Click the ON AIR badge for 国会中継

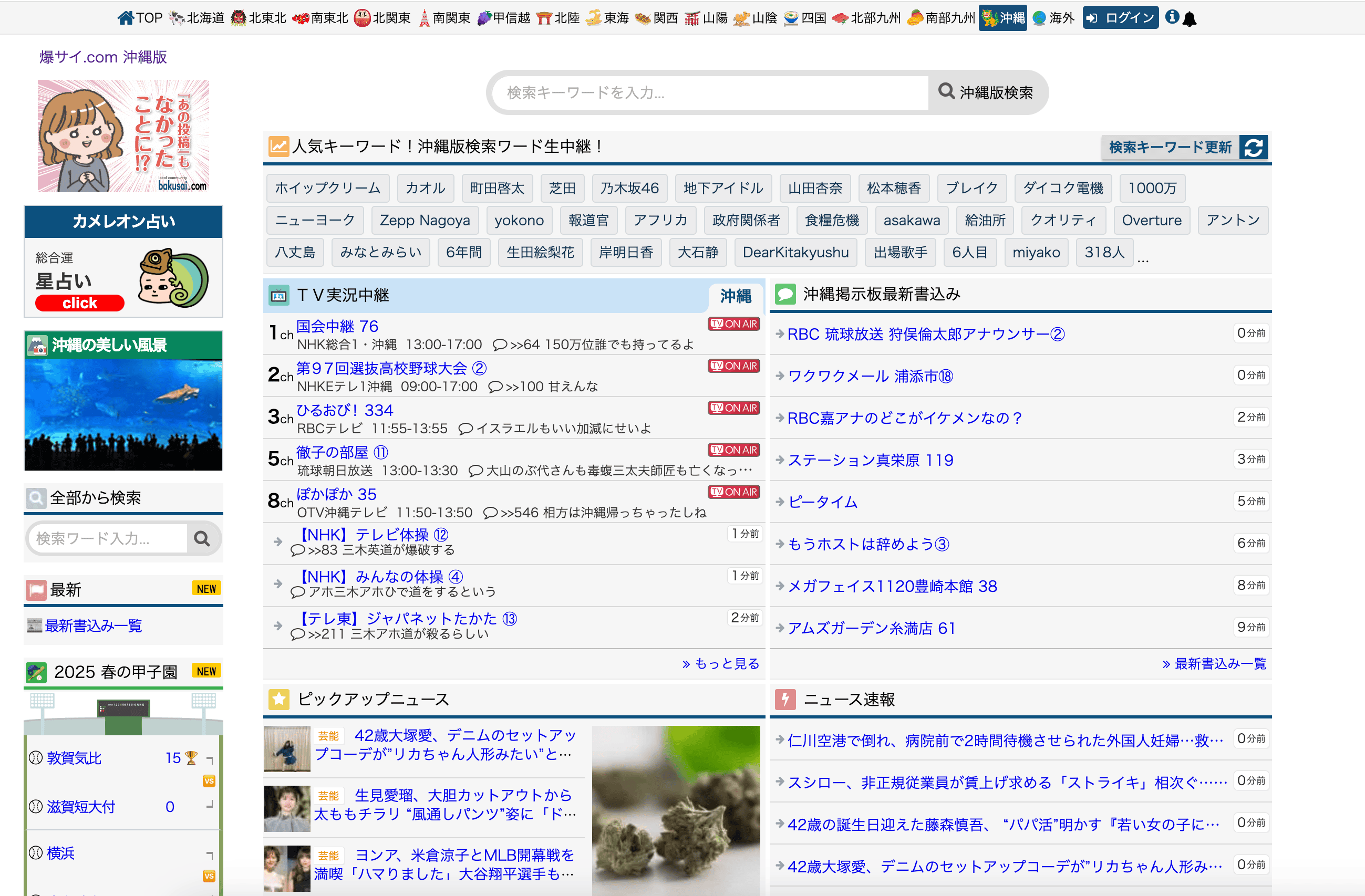(x=733, y=324)
